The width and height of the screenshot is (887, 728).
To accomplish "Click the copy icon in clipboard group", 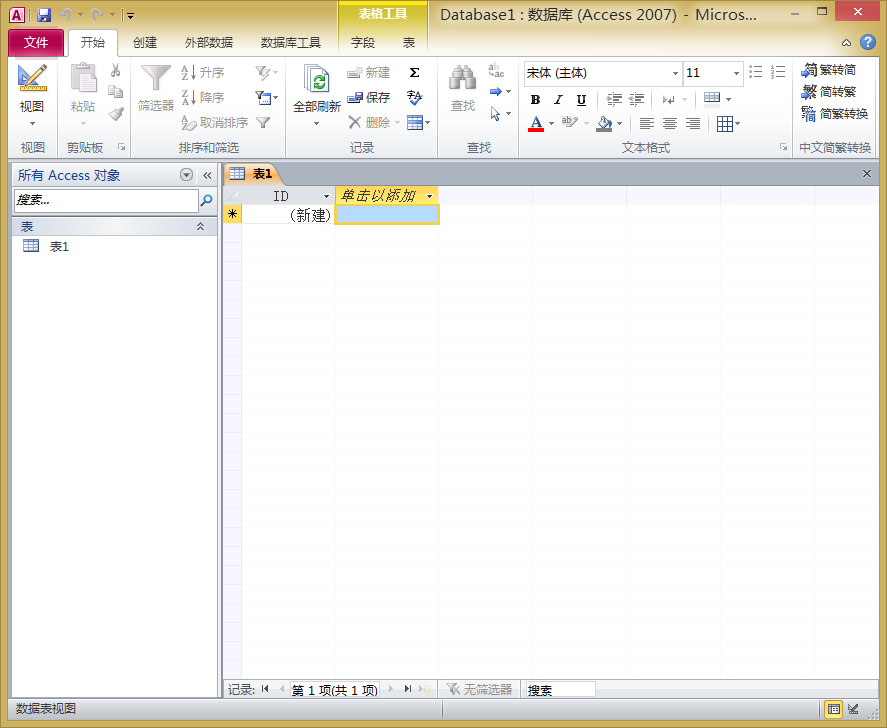I will click(x=115, y=92).
